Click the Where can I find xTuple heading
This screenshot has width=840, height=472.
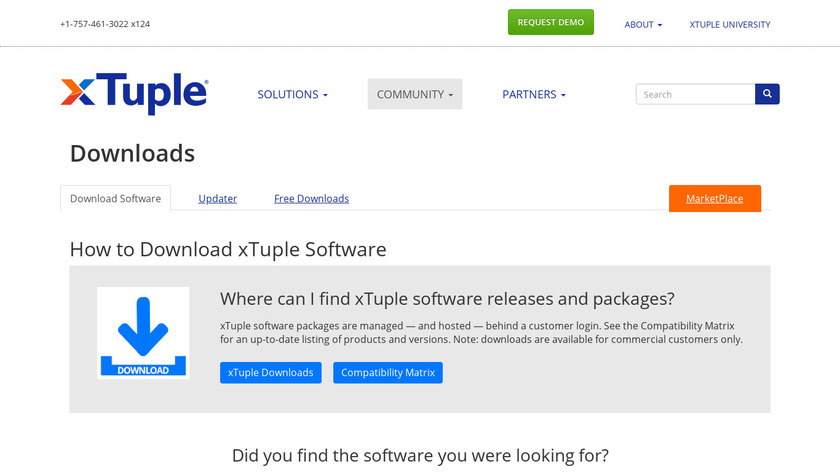pyautogui.click(x=447, y=299)
